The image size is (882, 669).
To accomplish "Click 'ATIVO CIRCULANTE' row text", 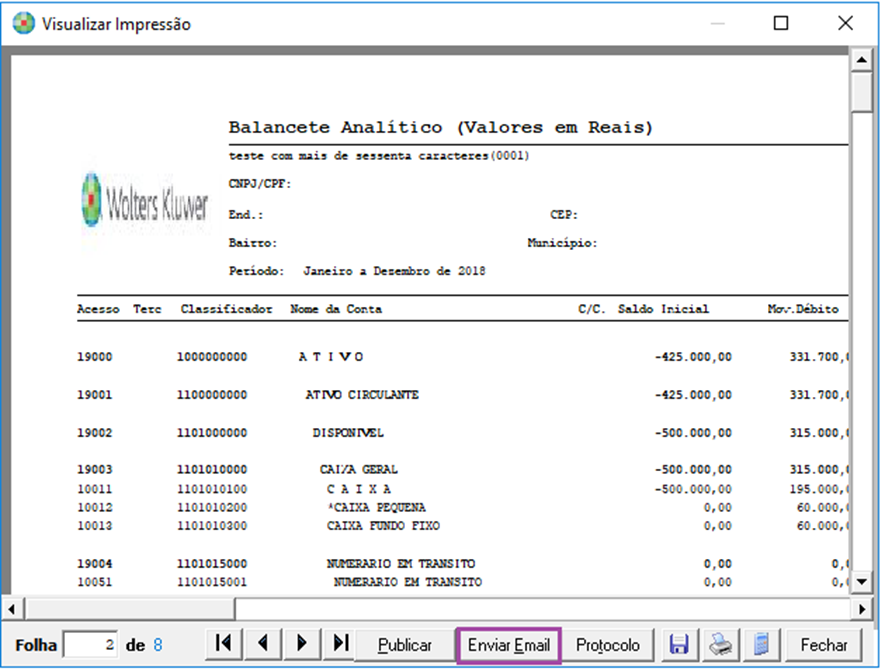I will (362, 395).
